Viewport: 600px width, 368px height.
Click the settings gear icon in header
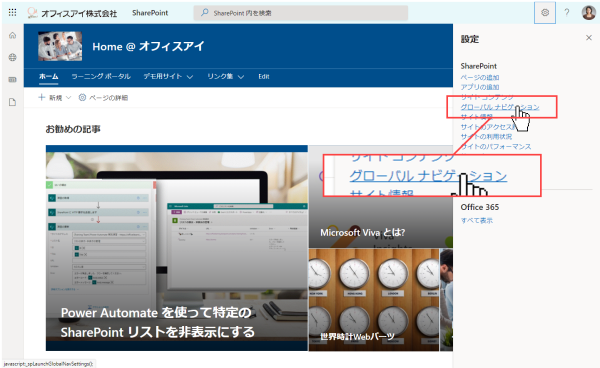click(x=545, y=13)
